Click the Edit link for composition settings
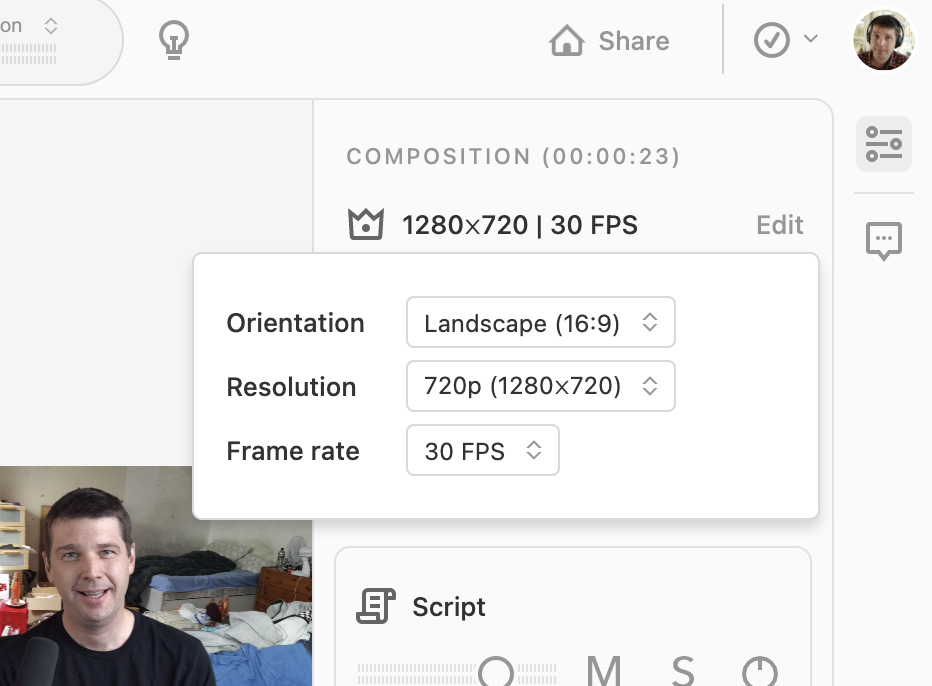The image size is (932, 686). pyautogui.click(x=779, y=225)
